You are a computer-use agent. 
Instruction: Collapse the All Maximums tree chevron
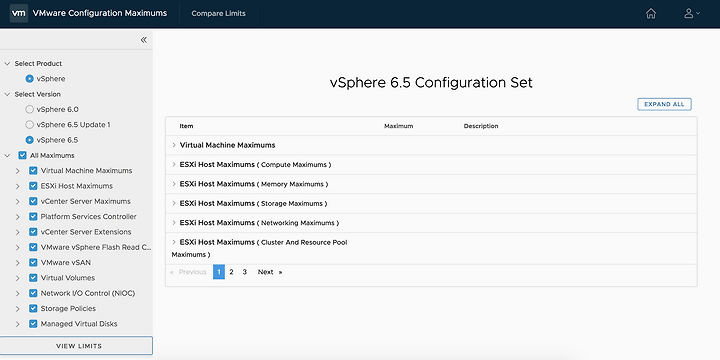click(x=7, y=156)
